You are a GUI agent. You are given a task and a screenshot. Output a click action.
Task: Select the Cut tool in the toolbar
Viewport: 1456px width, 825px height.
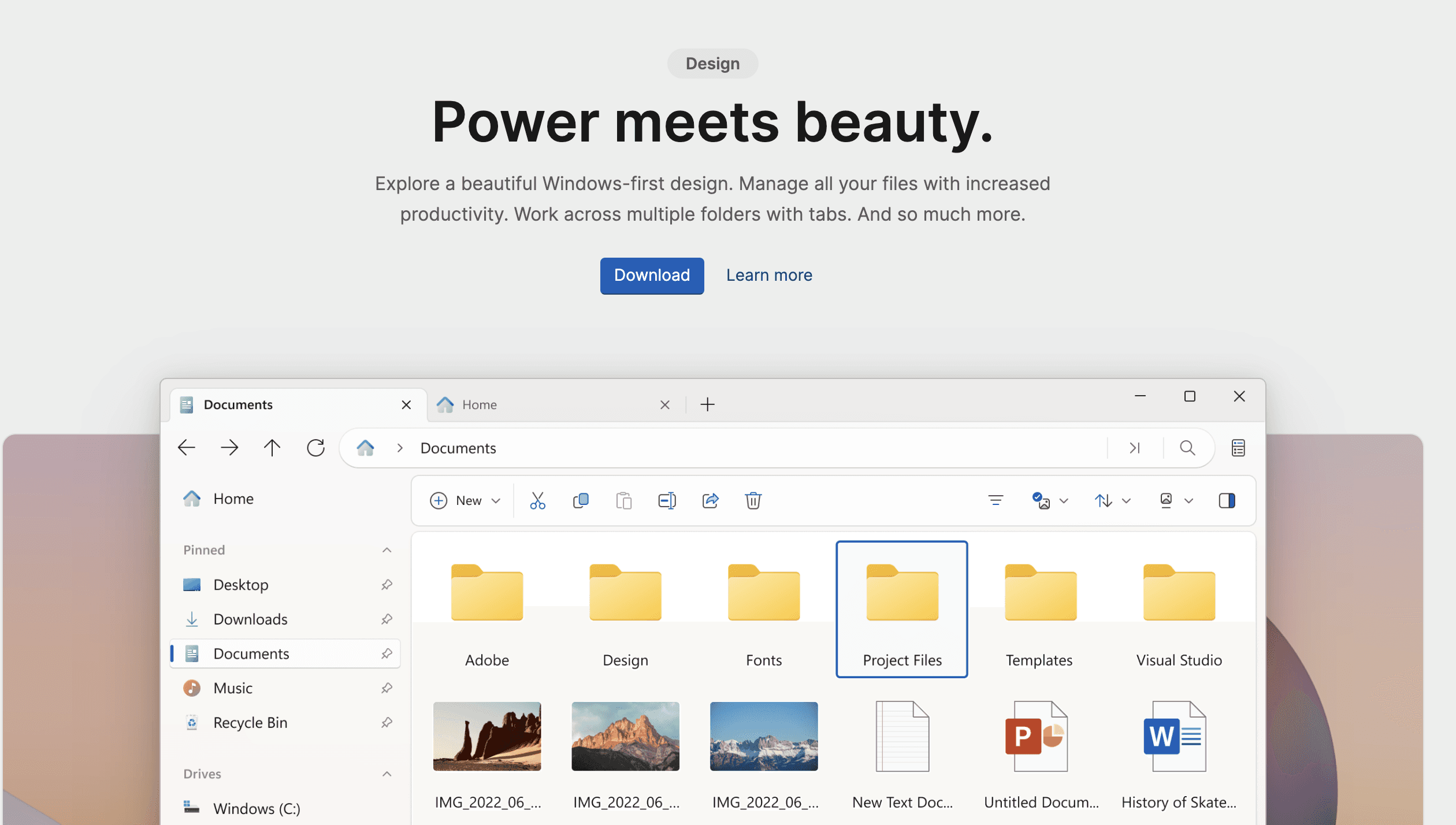click(x=537, y=500)
